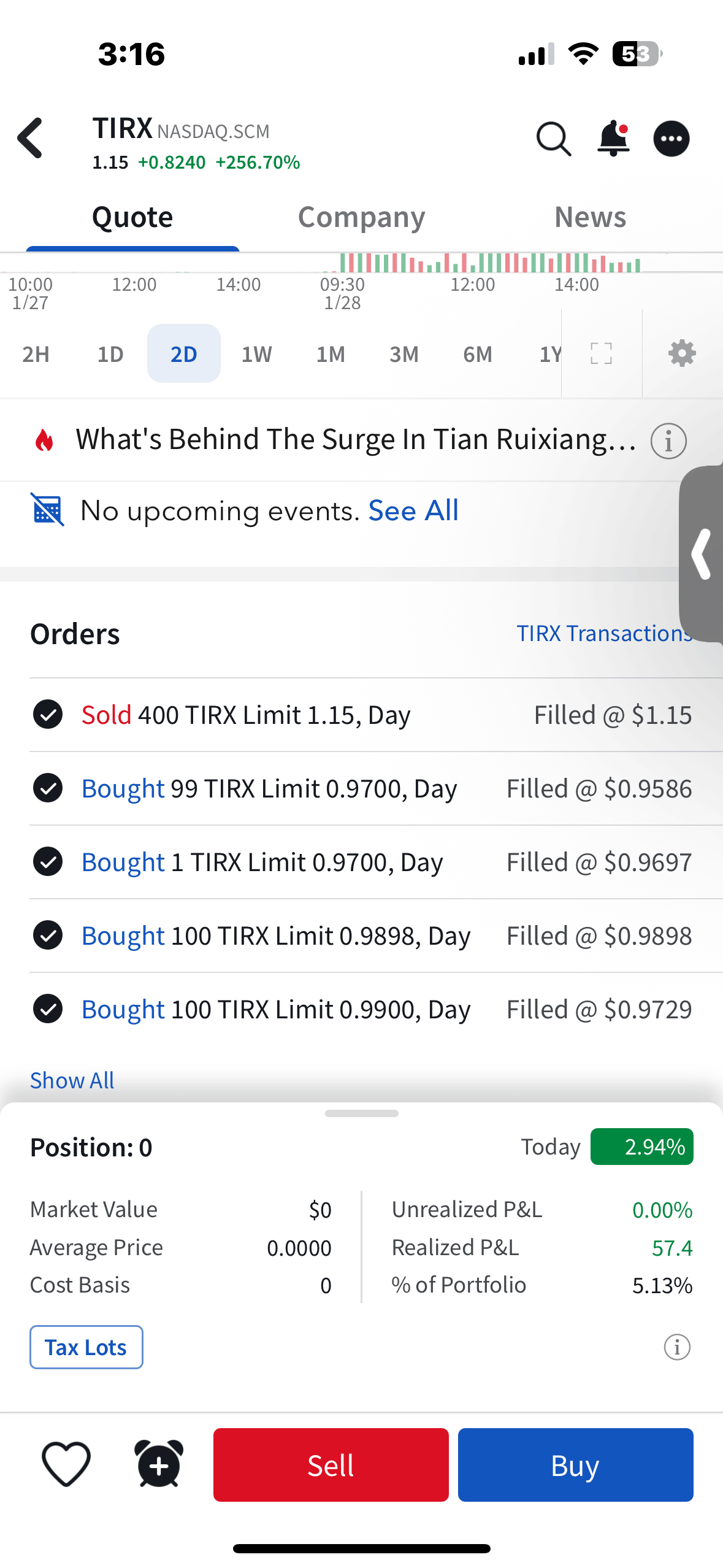Expand orders list with Show All
The width and height of the screenshot is (723, 1568).
tap(72, 1080)
